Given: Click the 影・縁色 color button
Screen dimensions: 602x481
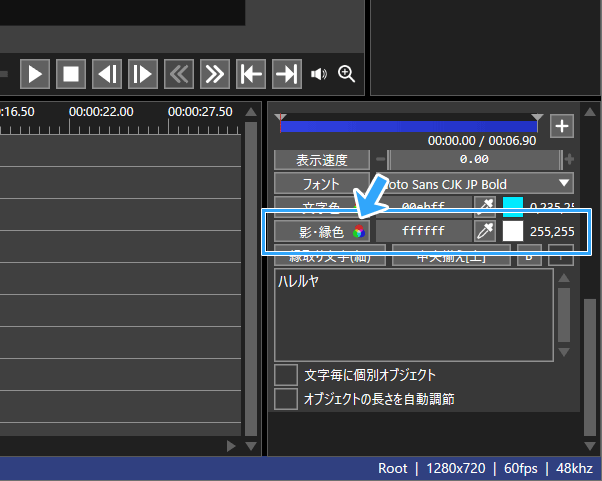Looking at the screenshot, I should 322,231.
